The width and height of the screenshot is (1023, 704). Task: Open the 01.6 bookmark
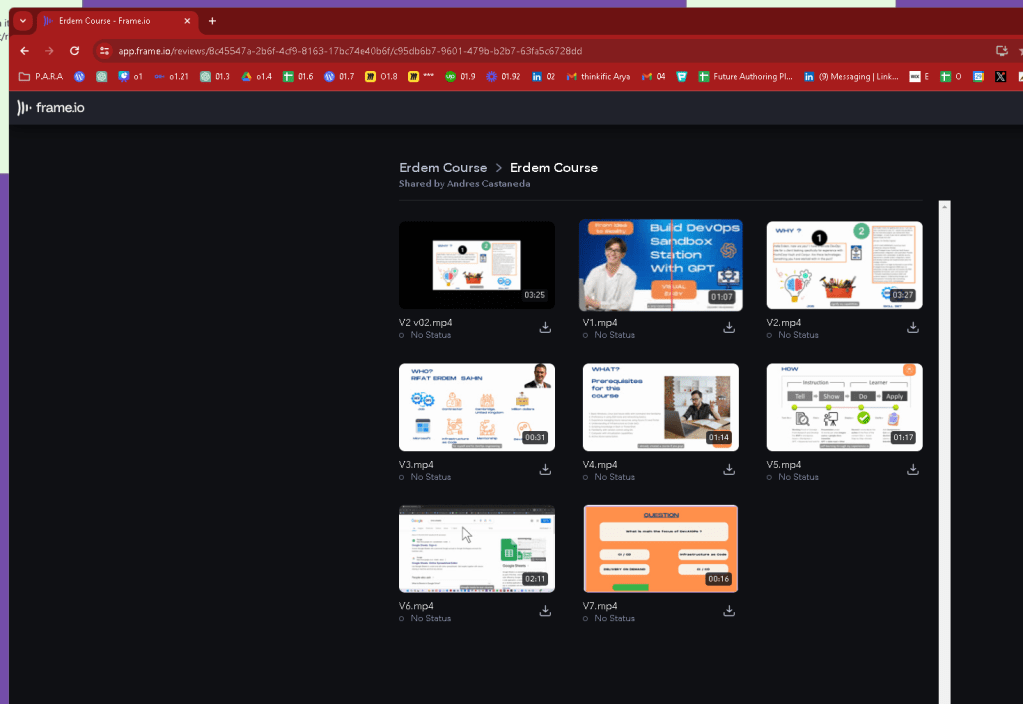[x=298, y=76]
